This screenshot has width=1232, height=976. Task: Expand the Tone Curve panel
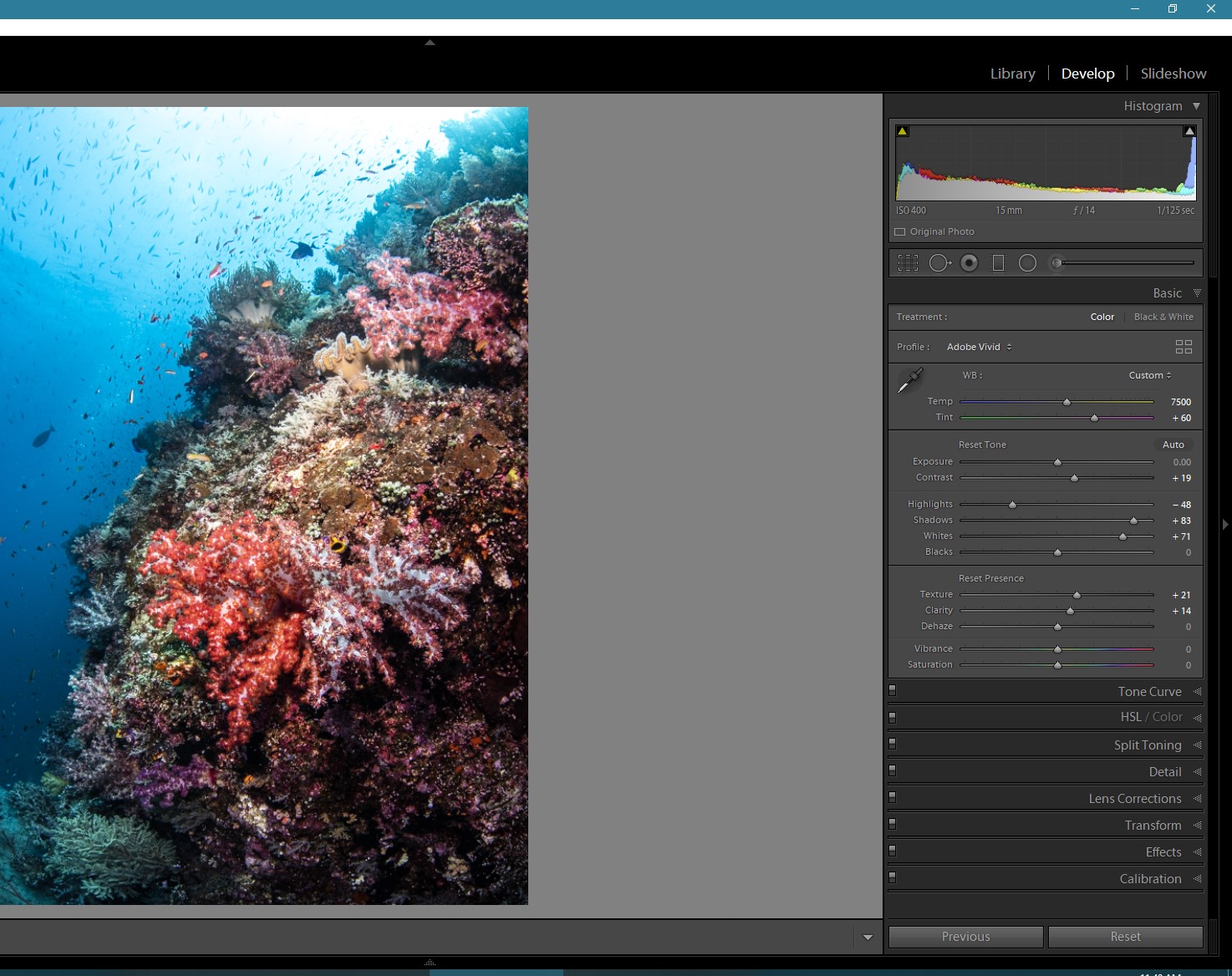[x=1149, y=691]
